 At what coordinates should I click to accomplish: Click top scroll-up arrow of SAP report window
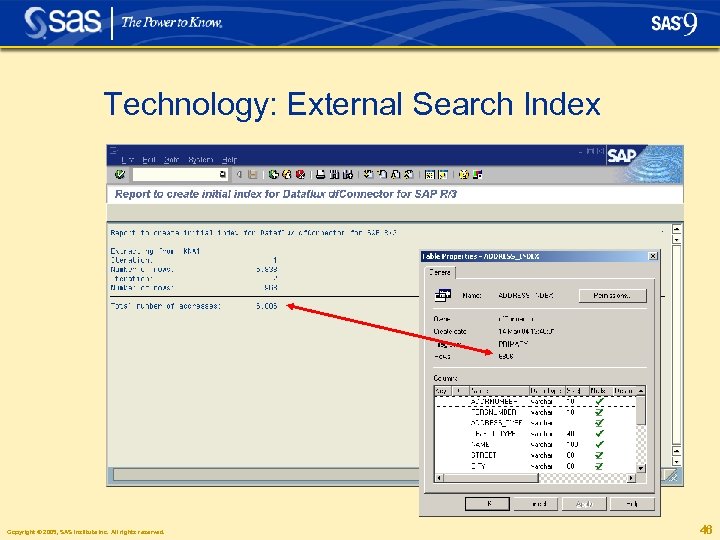click(x=676, y=229)
